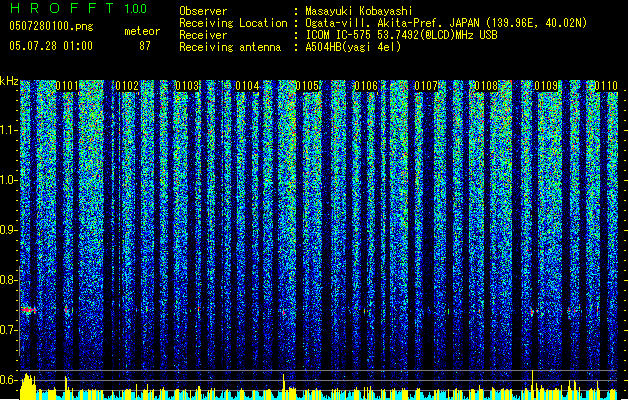Click the 0.9 kHz axis label
The image size is (629, 400).
pos(9,230)
